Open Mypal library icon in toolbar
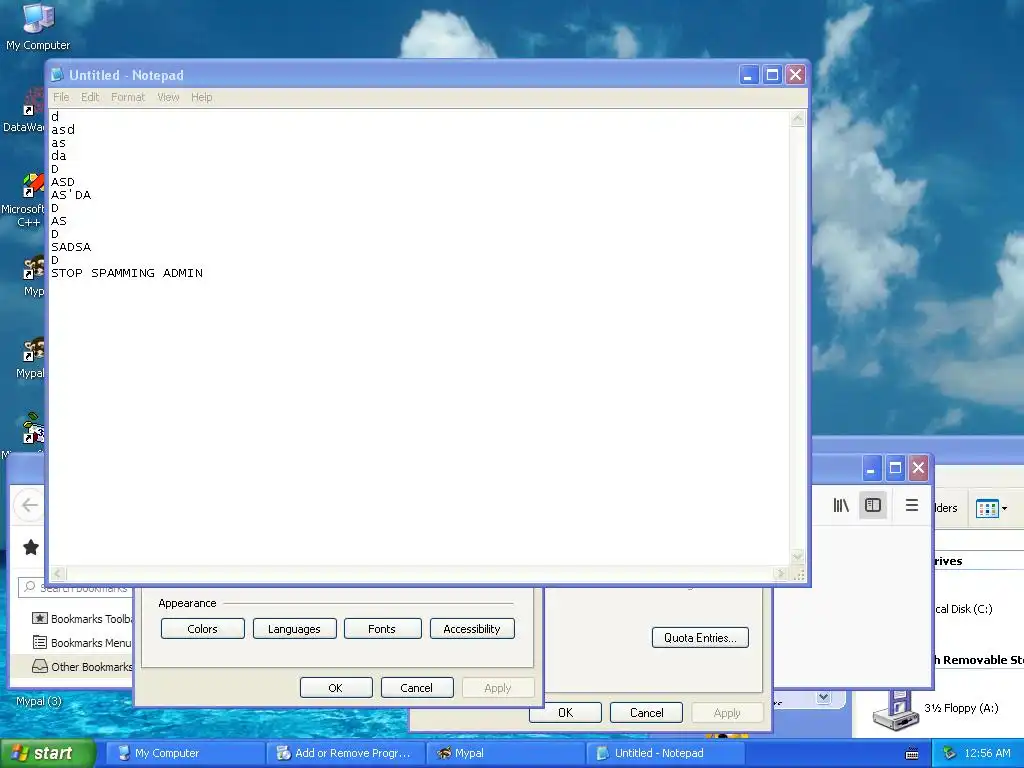 (x=841, y=505)
